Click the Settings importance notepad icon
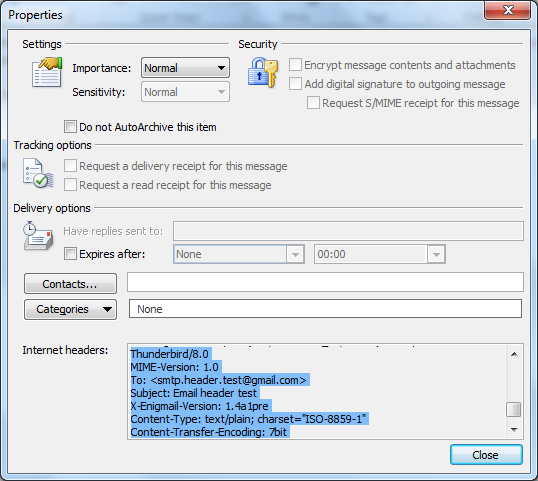The width and height of the screenshot is (538, 481). click(x=47, y=72)
